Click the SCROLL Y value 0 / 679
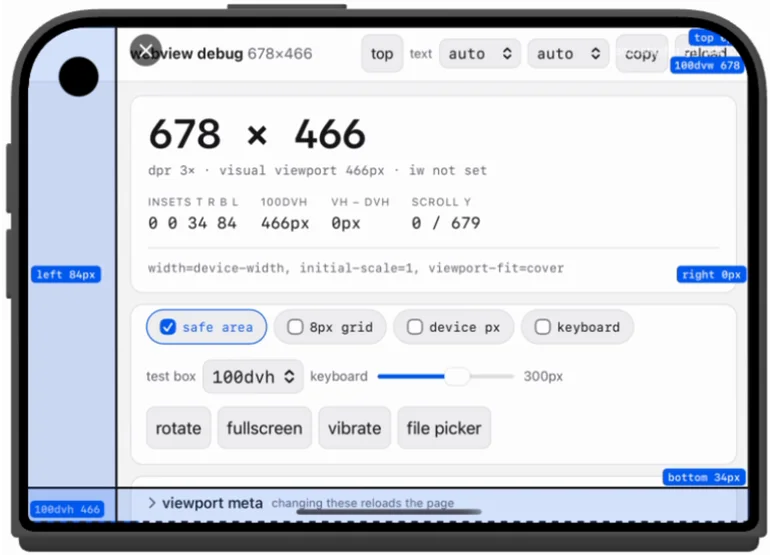 (446, 223)
